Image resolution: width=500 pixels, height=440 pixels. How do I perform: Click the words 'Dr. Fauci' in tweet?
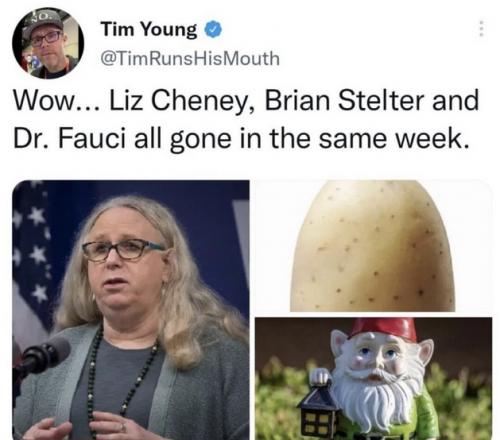tap(70, 138)
